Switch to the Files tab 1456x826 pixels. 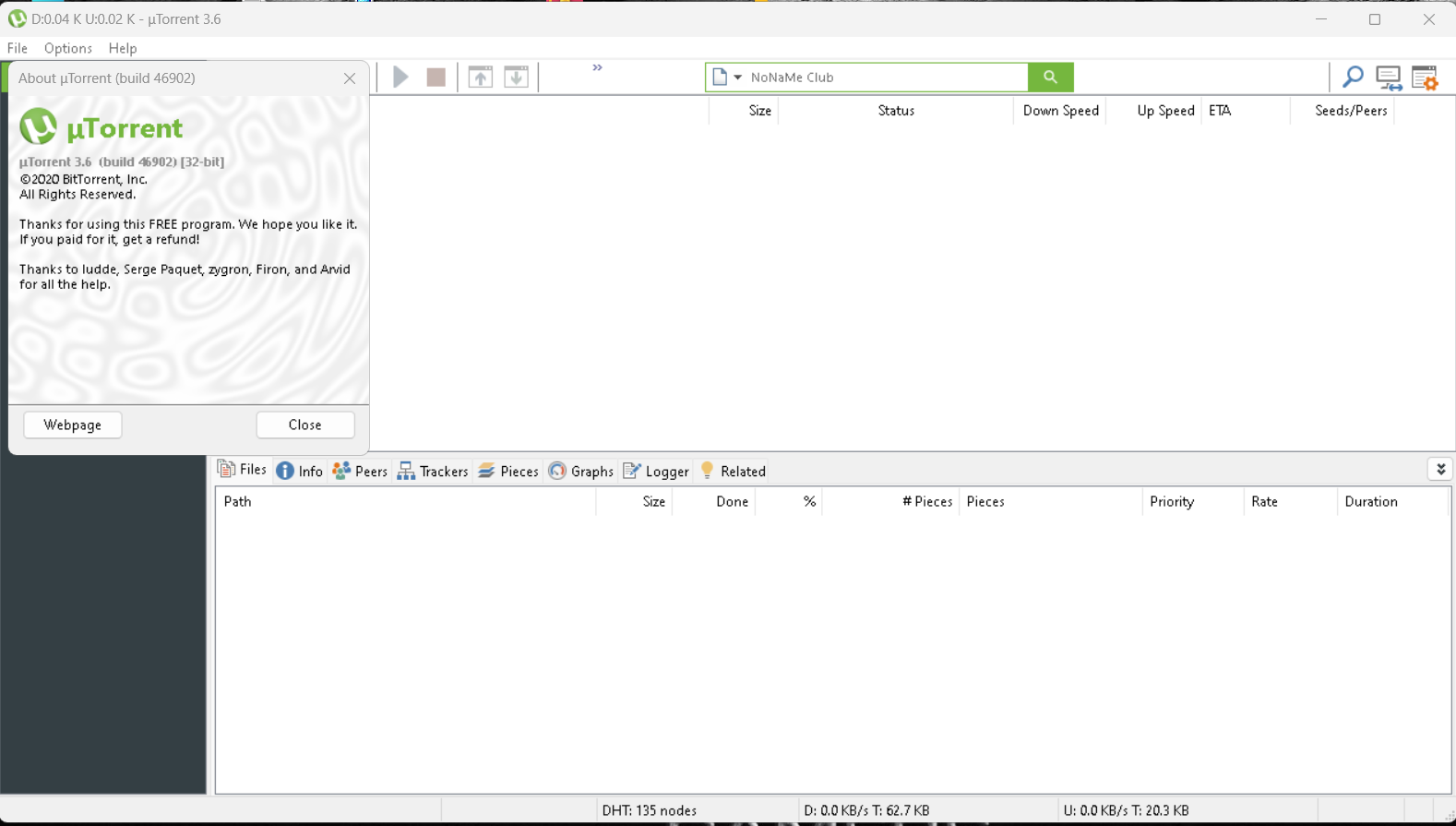(x=242, y=470)
